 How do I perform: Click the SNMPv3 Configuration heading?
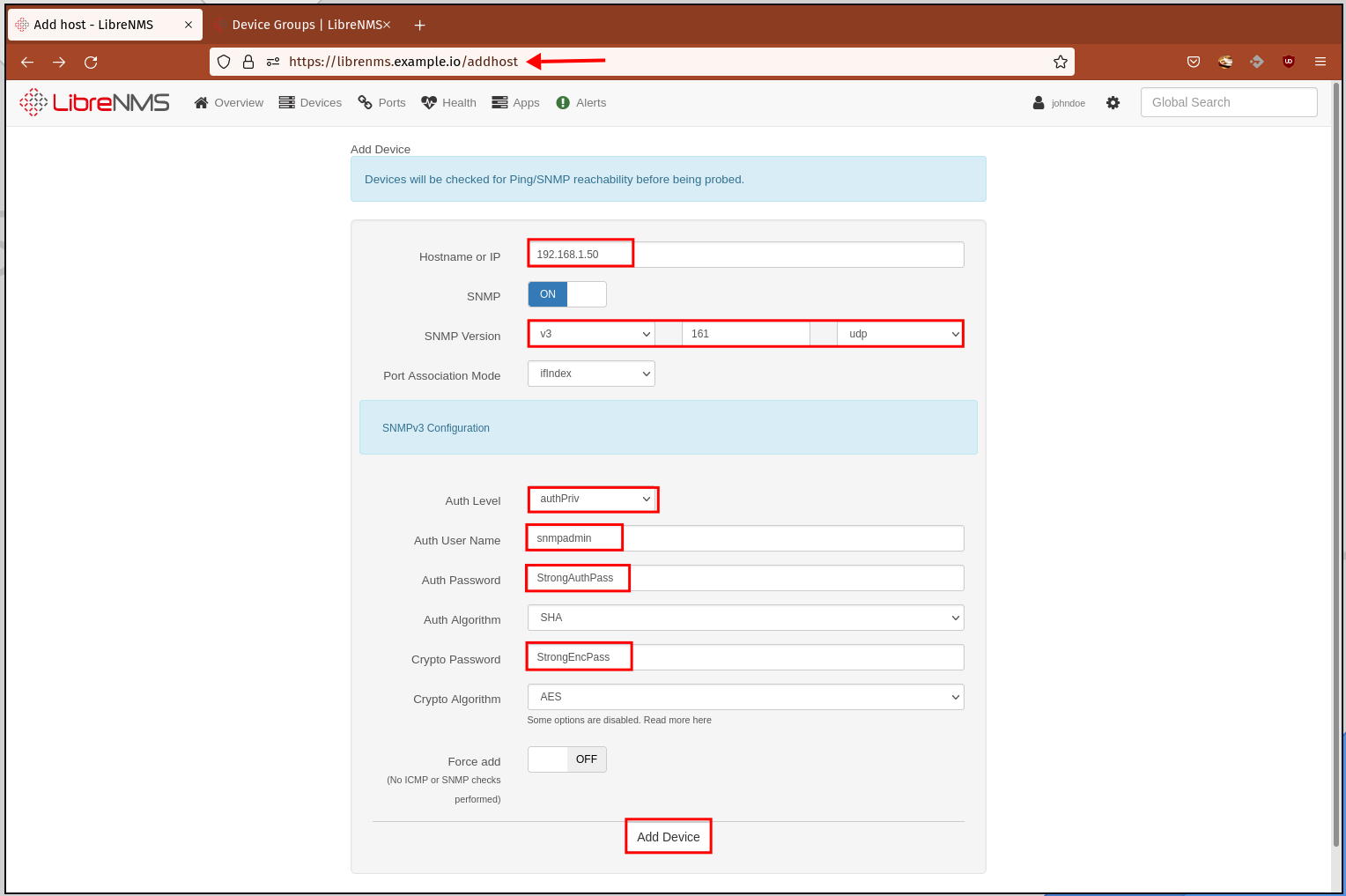(436, 428)
